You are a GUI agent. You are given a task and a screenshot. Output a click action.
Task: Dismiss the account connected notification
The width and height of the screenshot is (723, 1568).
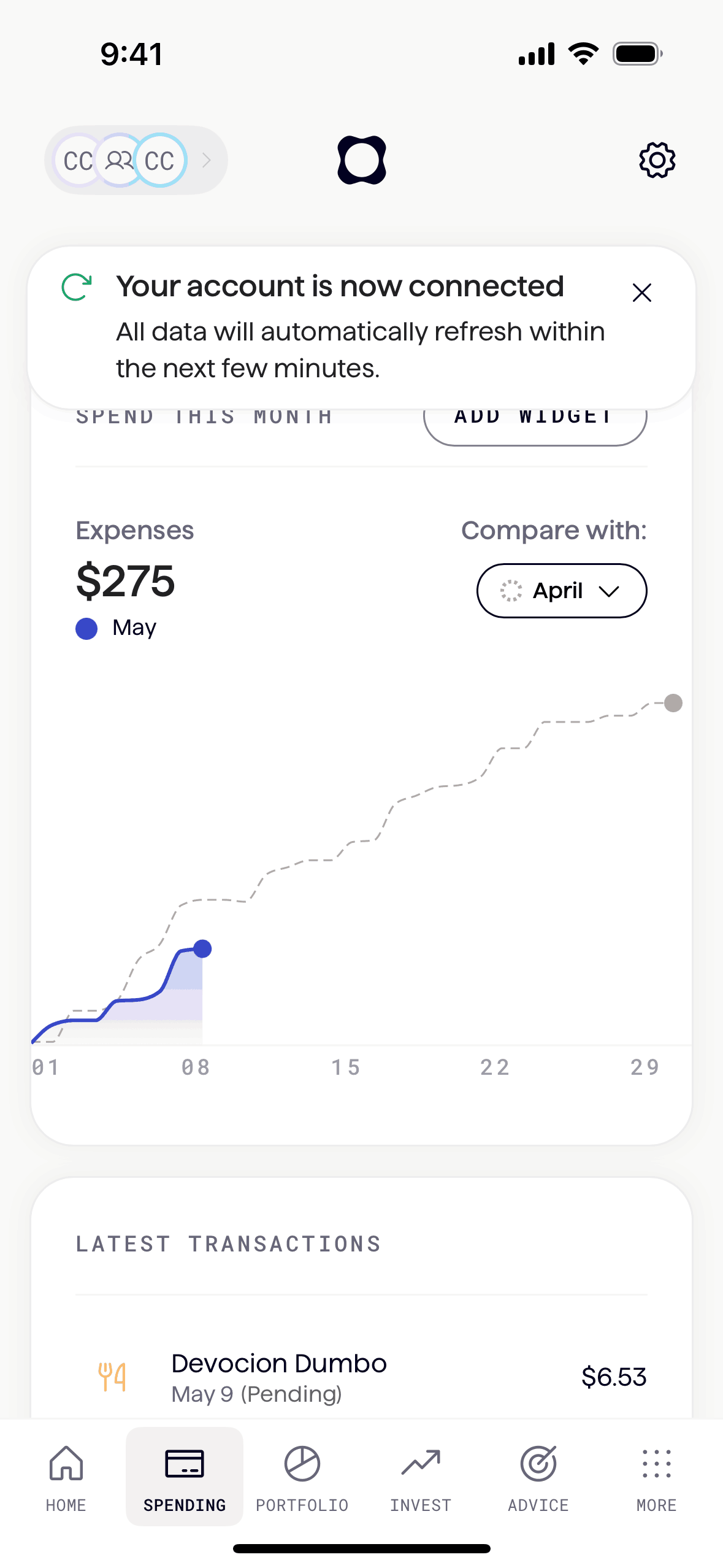641,293
